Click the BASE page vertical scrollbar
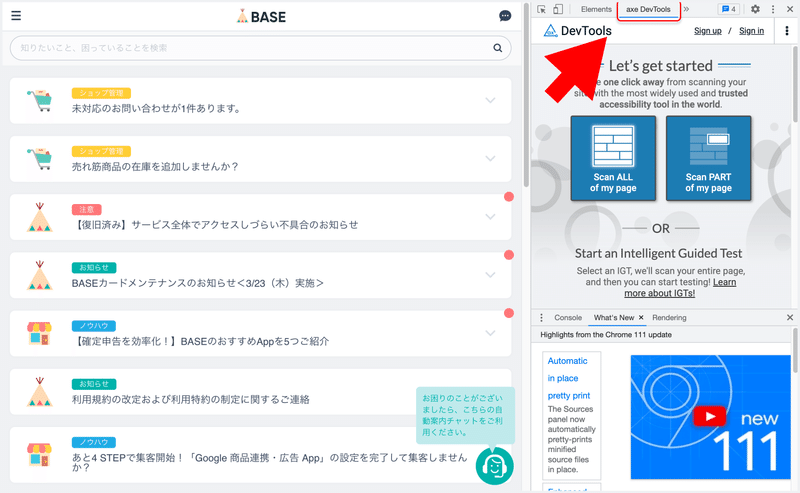The width and height of the screenshot is (800, 493). click(526, 97)
